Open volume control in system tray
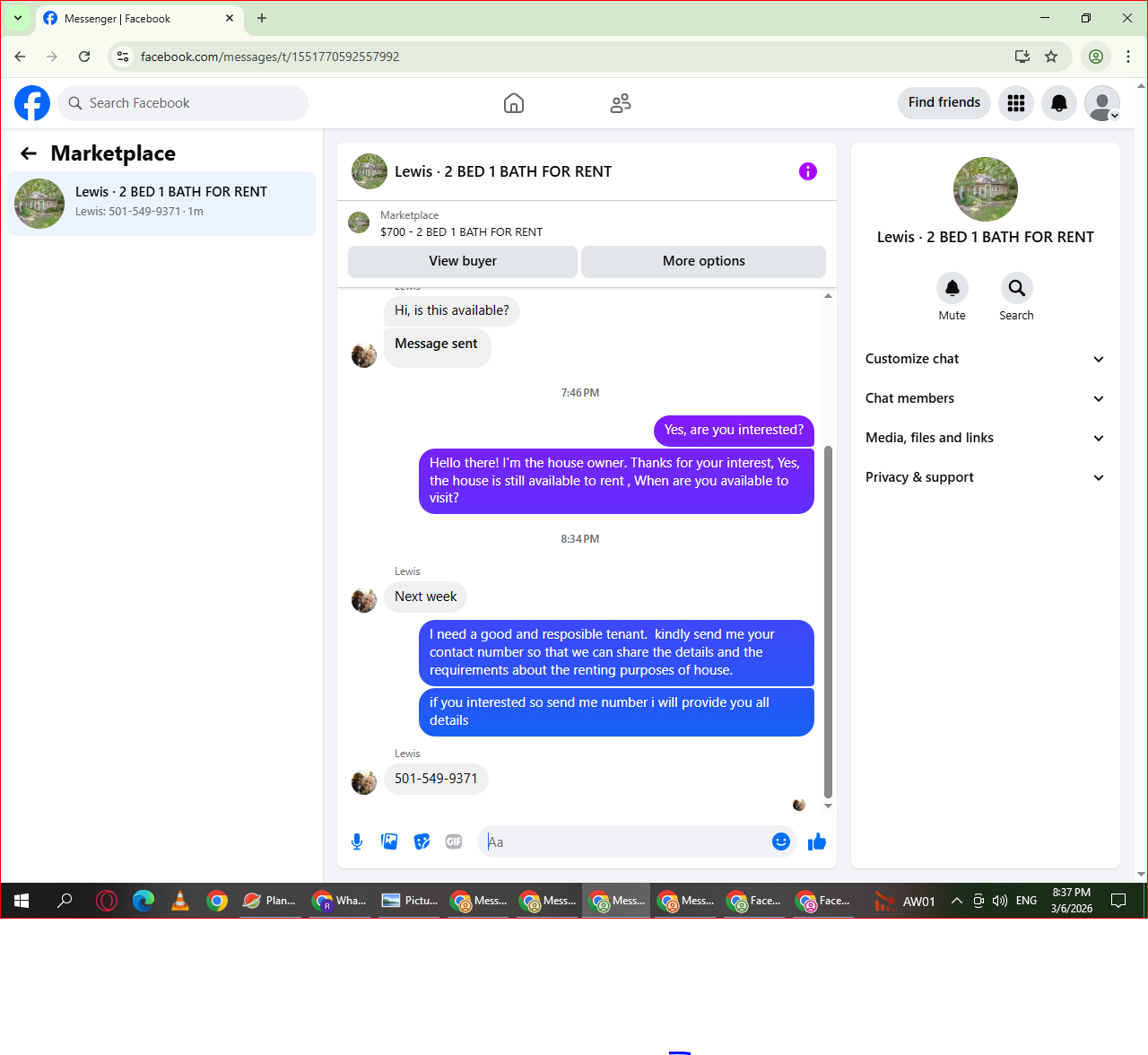 pos(1000,901)
